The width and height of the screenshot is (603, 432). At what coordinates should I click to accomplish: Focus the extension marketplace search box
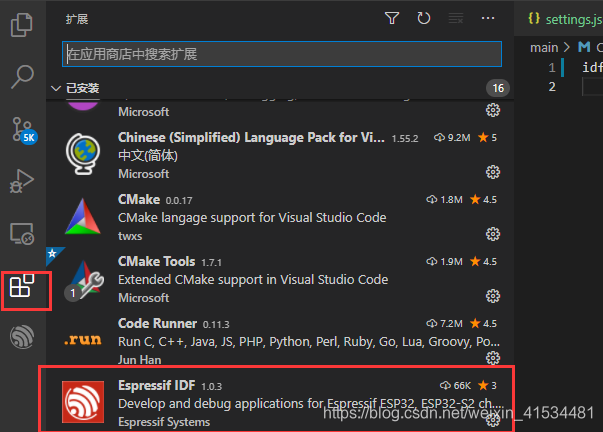(x=282, y=54)
